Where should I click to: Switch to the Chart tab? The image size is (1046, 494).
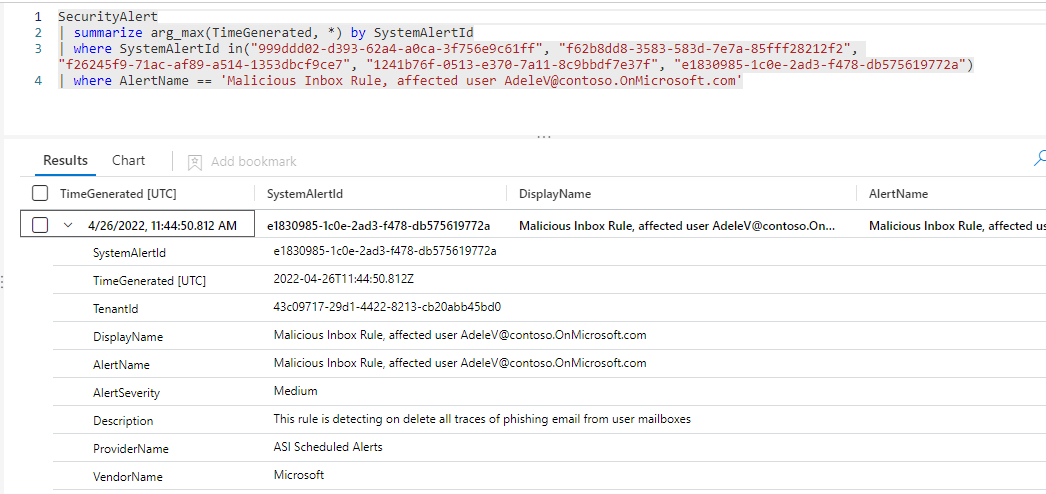128,161
